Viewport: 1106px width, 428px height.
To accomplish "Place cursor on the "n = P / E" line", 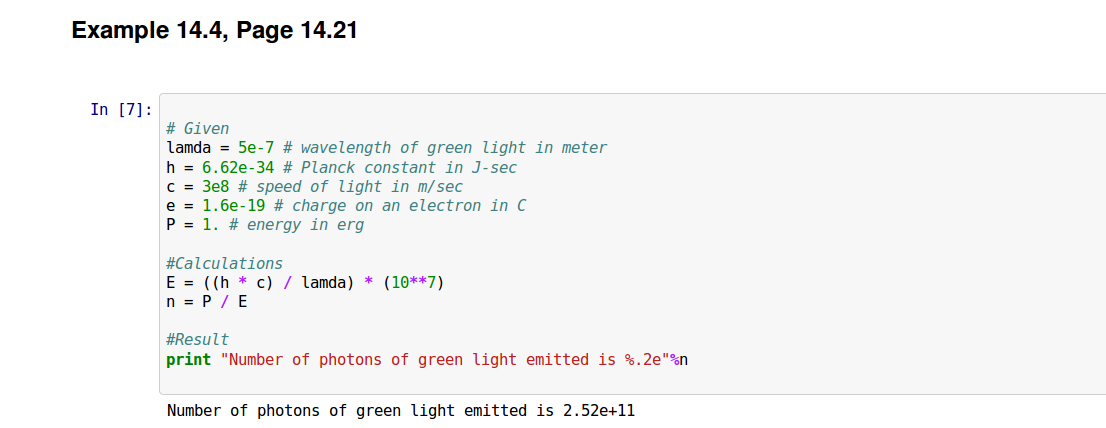I will click(x=207, y=302).
